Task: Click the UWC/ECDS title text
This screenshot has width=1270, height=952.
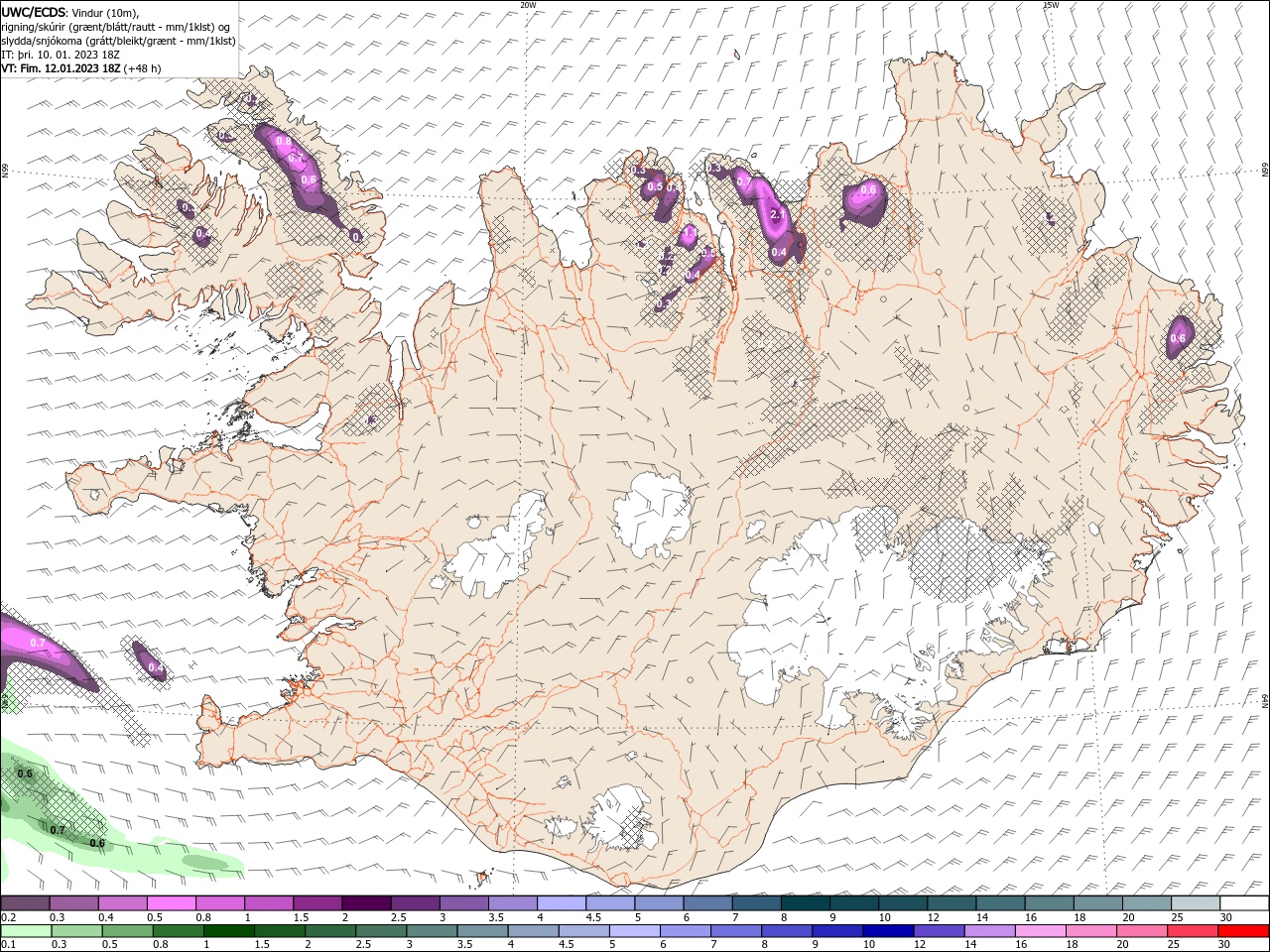Action: pos(33,12)
